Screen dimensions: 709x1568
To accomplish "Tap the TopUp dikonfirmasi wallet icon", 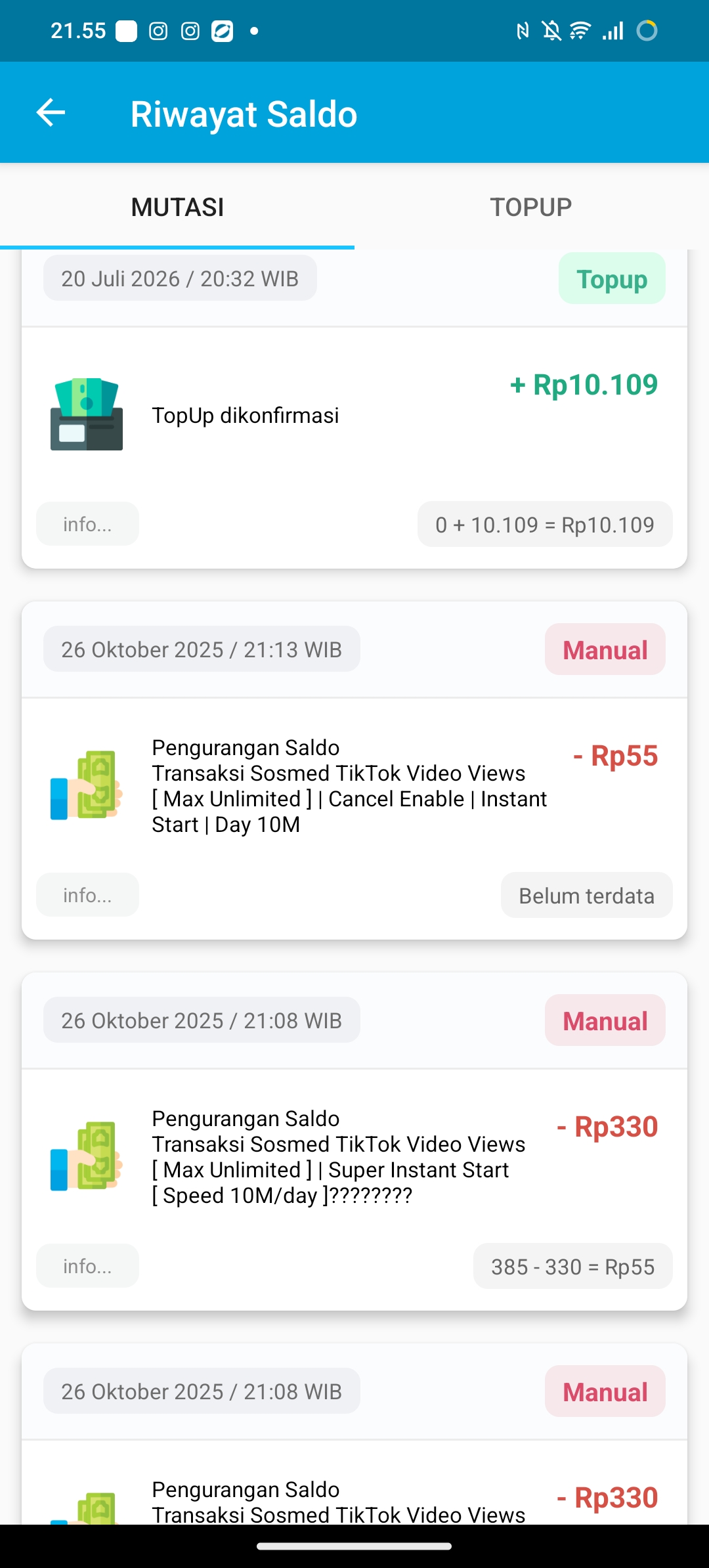I will [x=87, y=414].
